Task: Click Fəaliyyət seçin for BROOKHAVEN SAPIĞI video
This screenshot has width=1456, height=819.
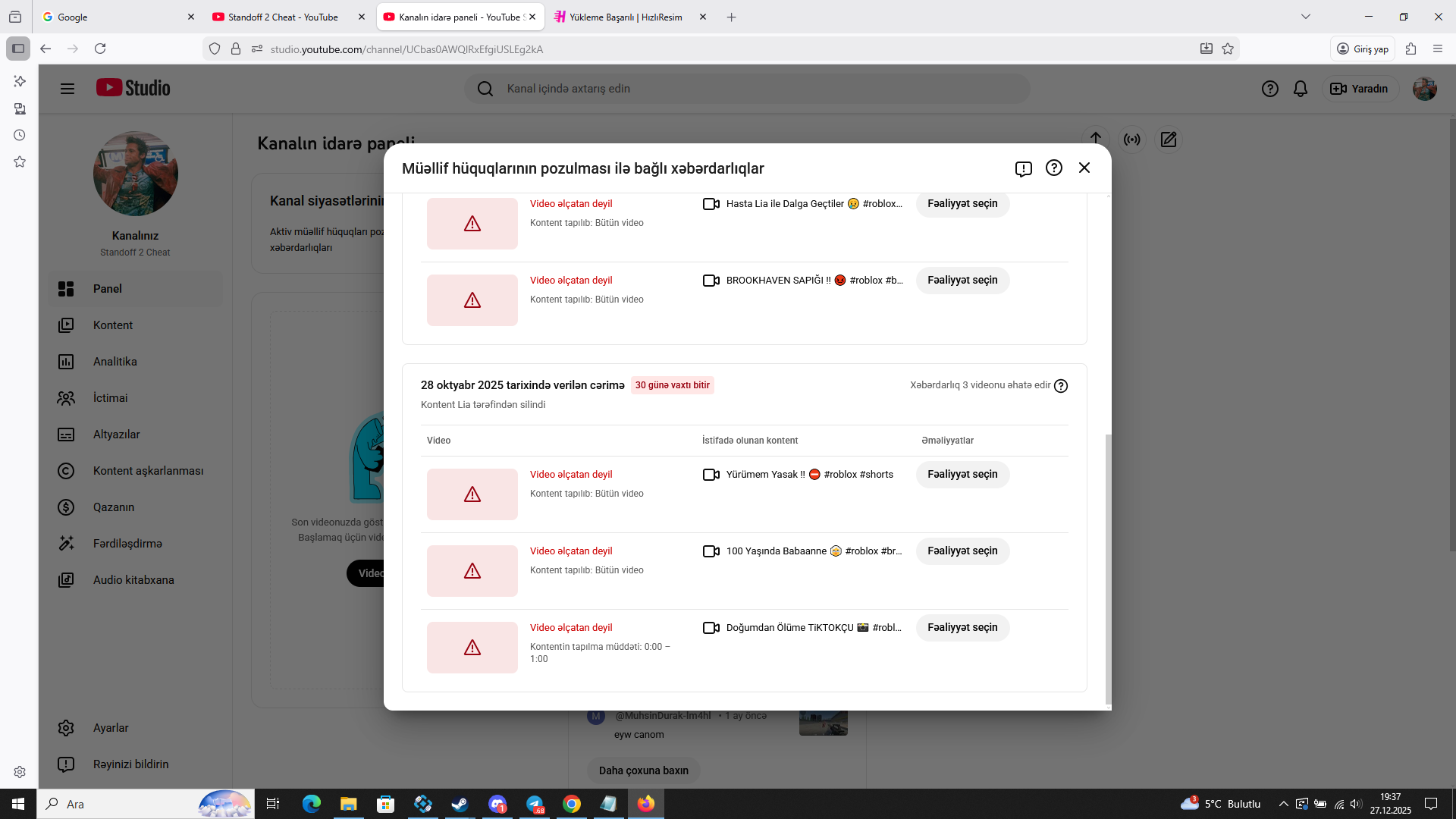Action: [x=962, y=281]
